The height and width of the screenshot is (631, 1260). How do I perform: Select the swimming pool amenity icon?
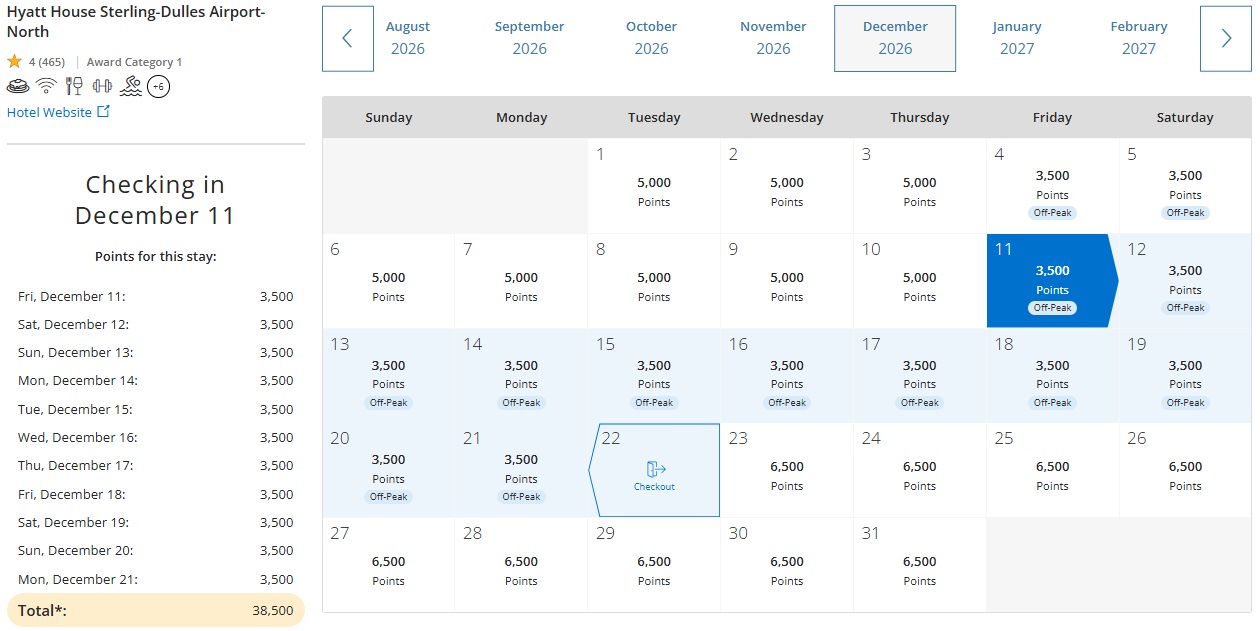[131, 87]
